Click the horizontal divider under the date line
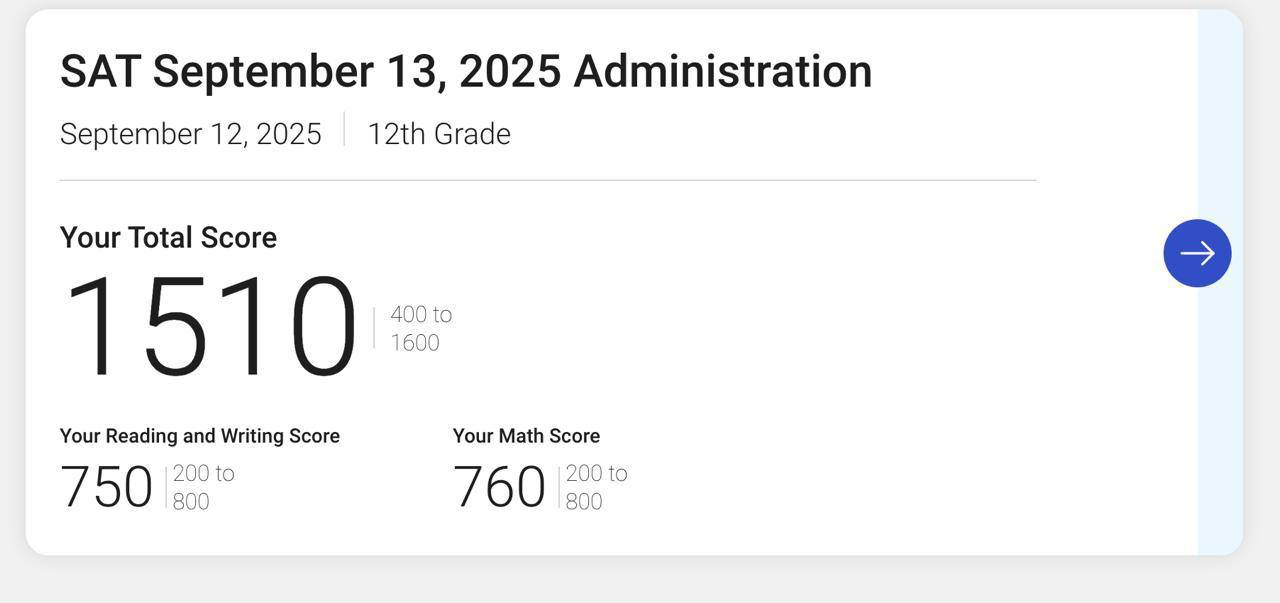This screenshot has height=603, width=1280. click(548, 181)
